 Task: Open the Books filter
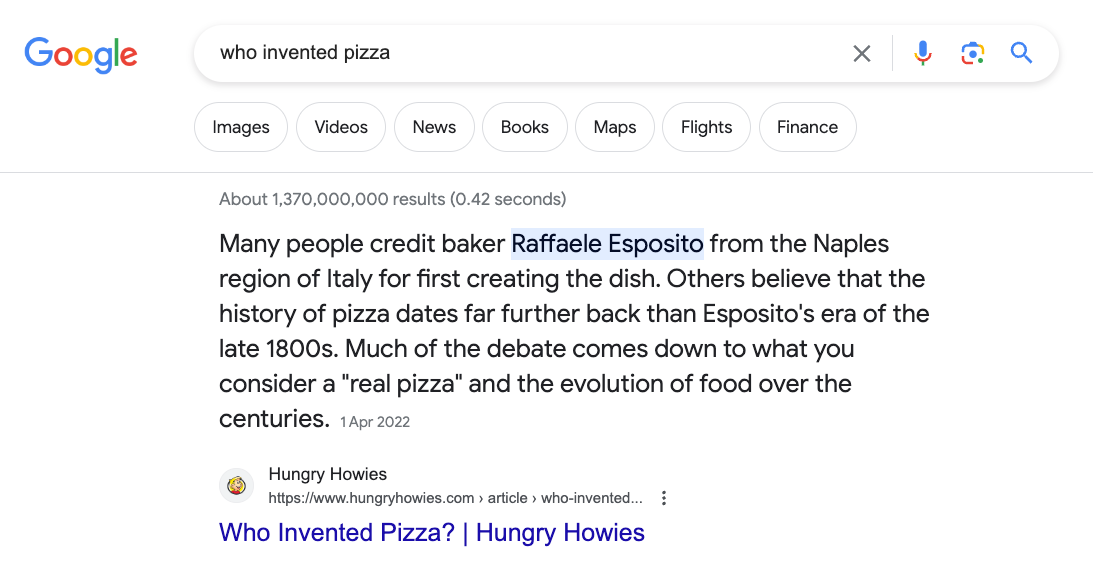click(525, 127)
